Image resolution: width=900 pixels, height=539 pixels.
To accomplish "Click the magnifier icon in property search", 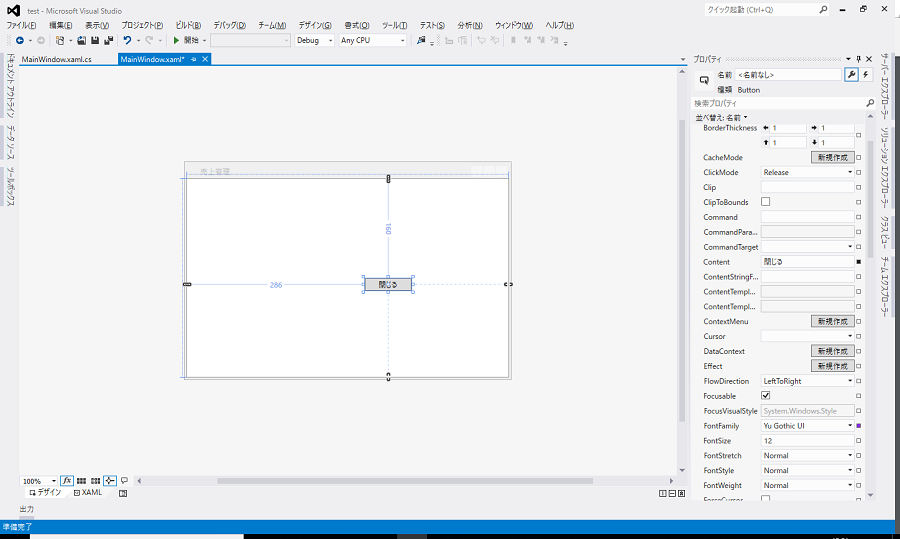I will 870,103.
